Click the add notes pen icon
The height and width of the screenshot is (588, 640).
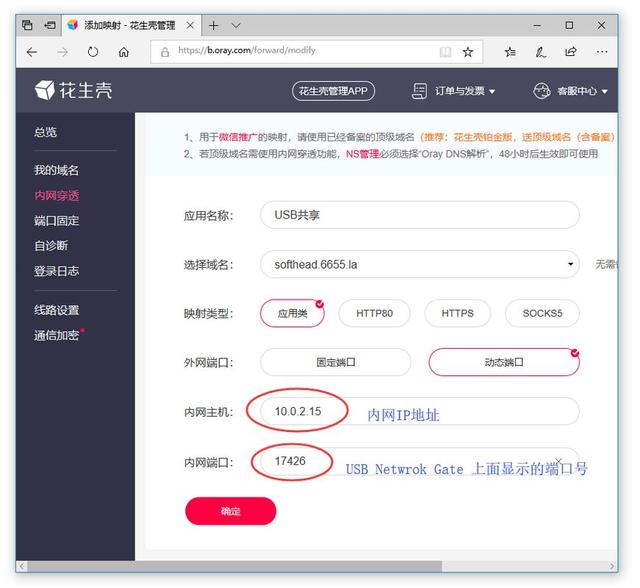click(x=540, y=52)
